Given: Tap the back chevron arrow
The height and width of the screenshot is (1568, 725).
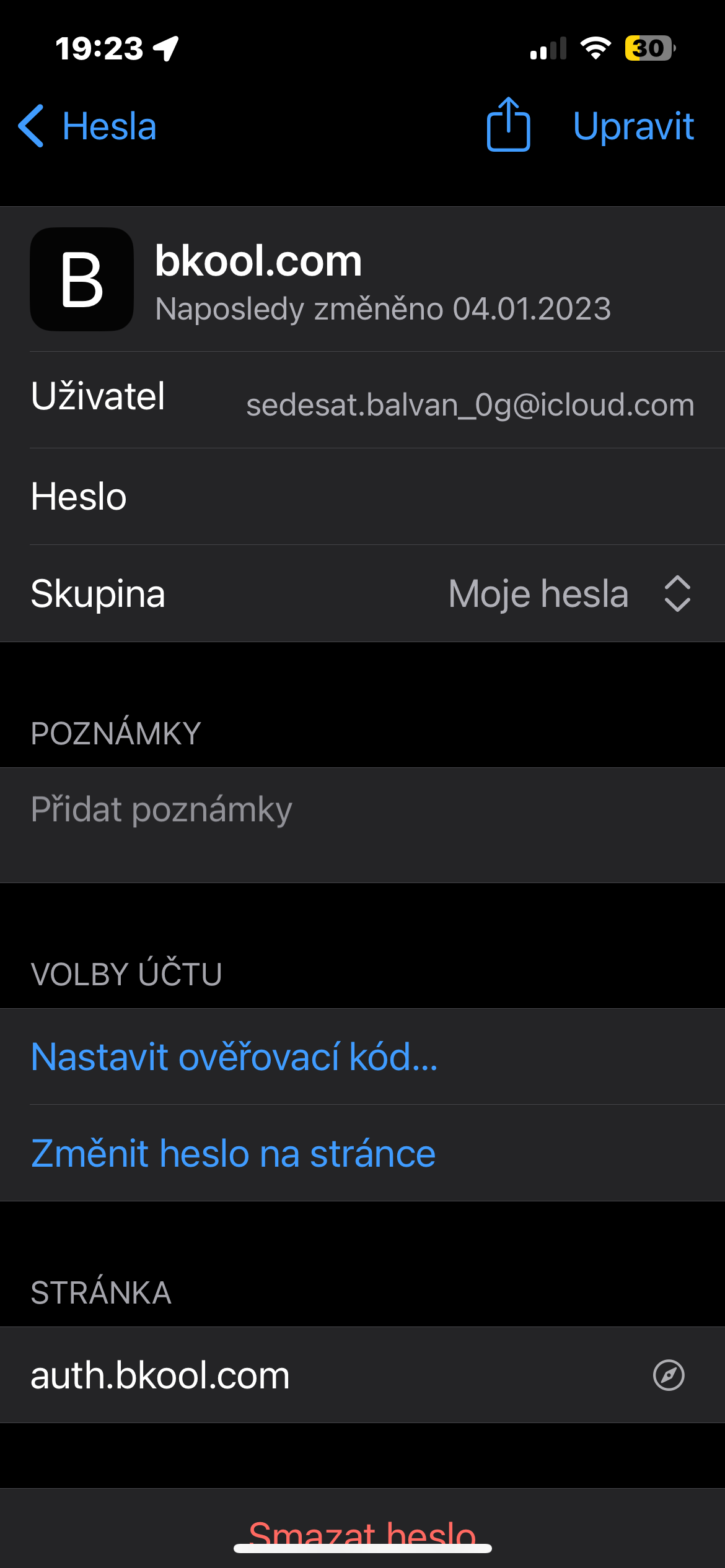Looking at the screenshot, I should click(x=31, y=126).
